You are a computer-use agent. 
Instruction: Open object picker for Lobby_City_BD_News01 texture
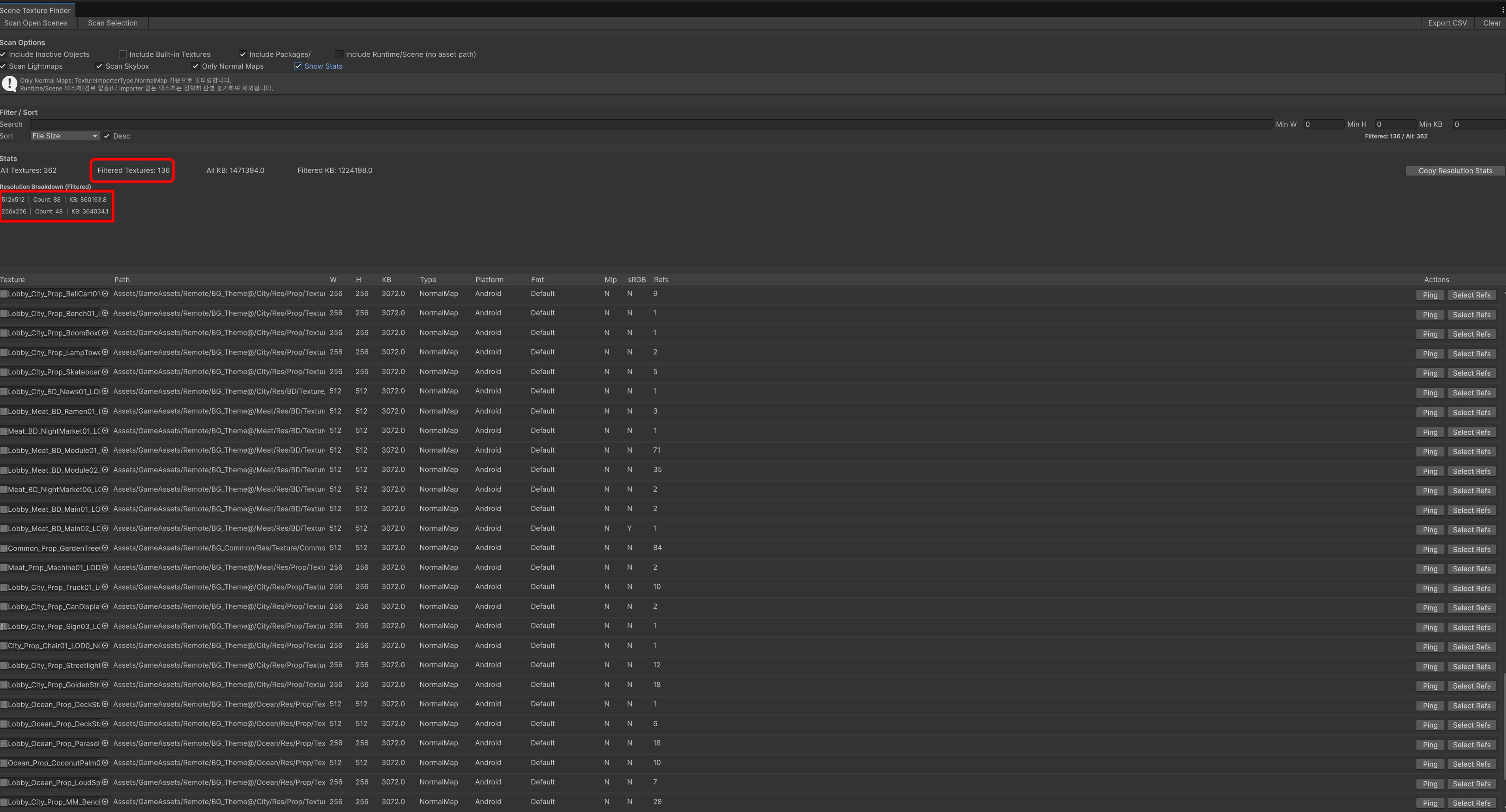(x=105, y=391)
